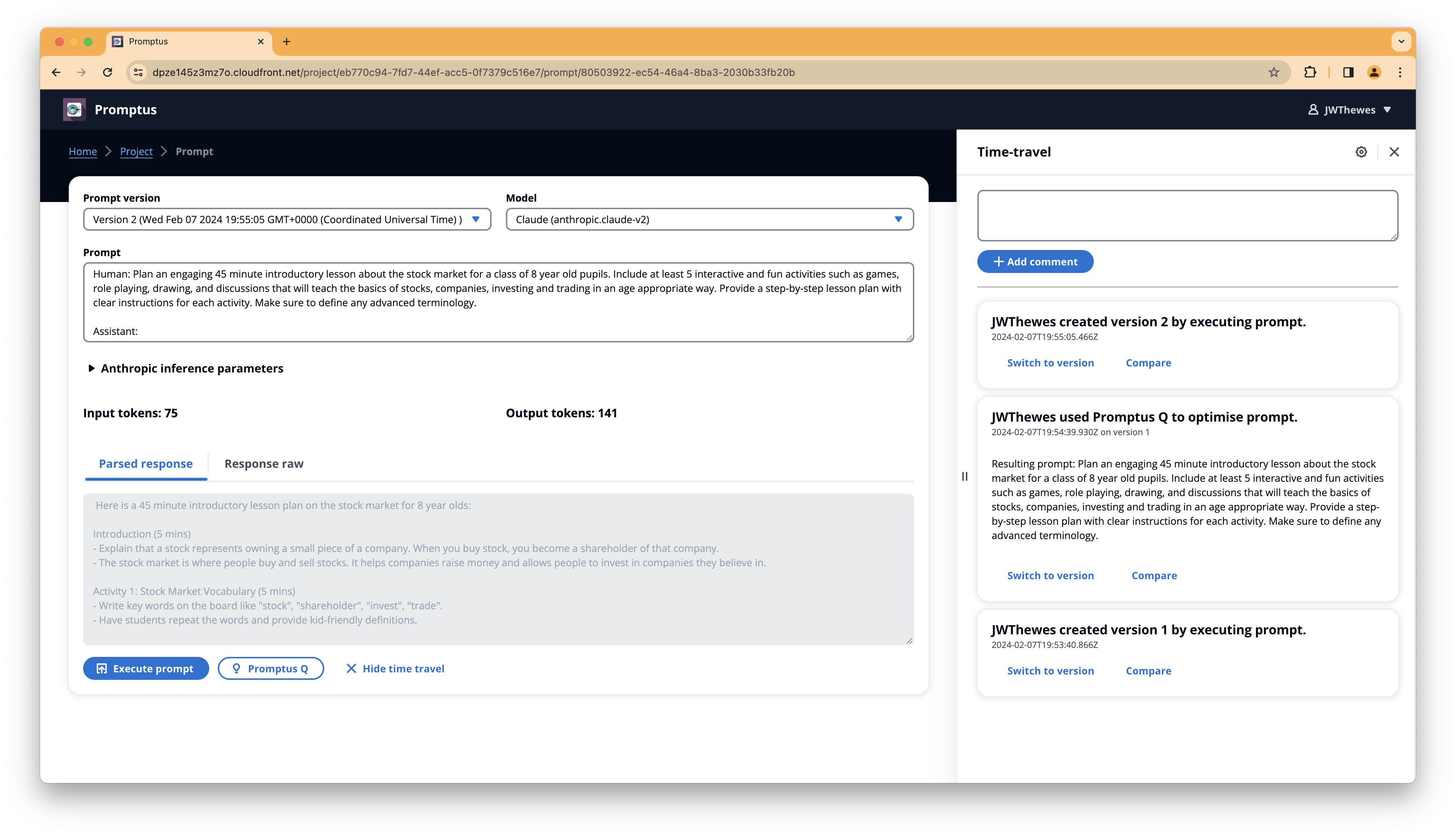The height and width of the screenshot is (836, 1456).
Task: Click Hide time travel
Action: click(395, 668)
